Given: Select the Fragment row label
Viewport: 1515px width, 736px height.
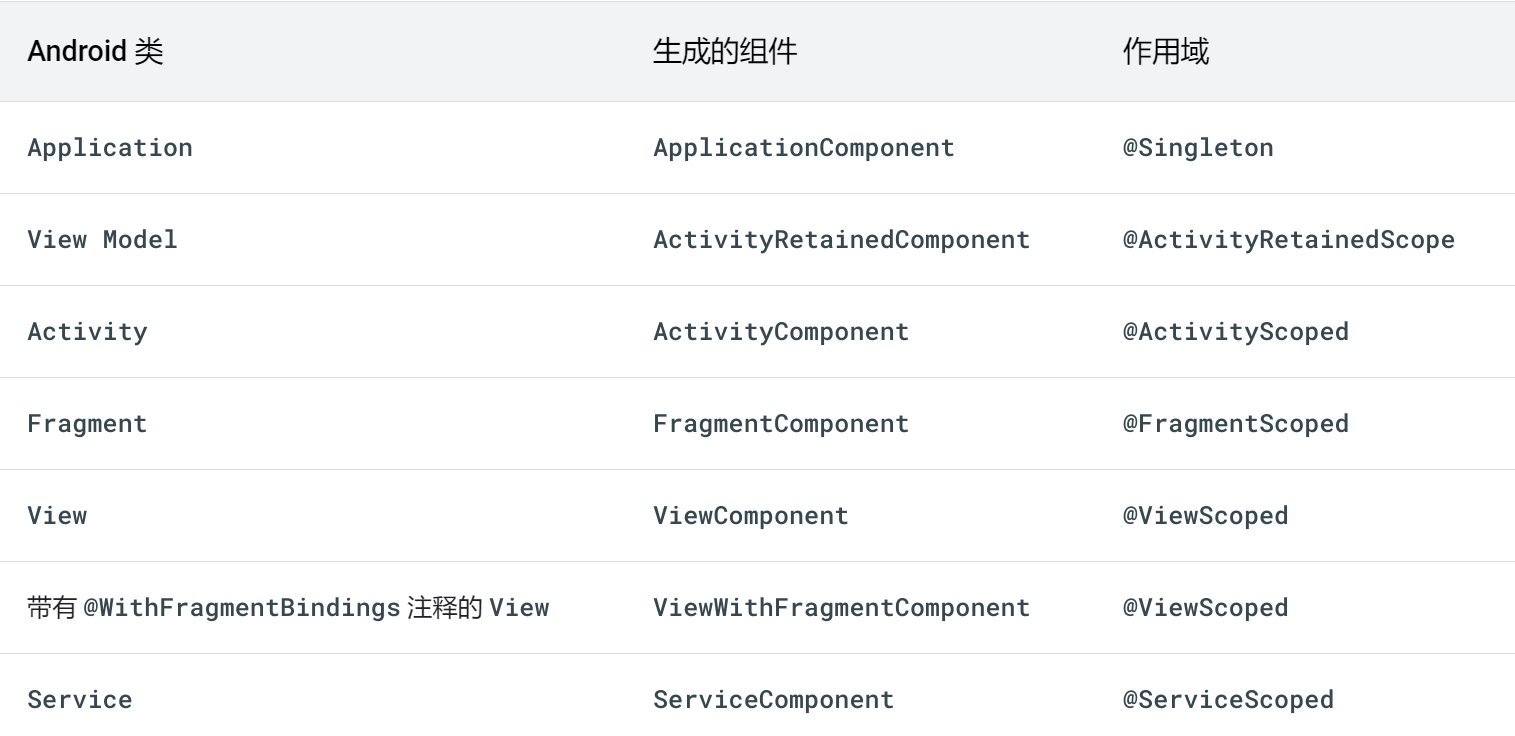Looking at the screenshot, I should pos(87,423).
